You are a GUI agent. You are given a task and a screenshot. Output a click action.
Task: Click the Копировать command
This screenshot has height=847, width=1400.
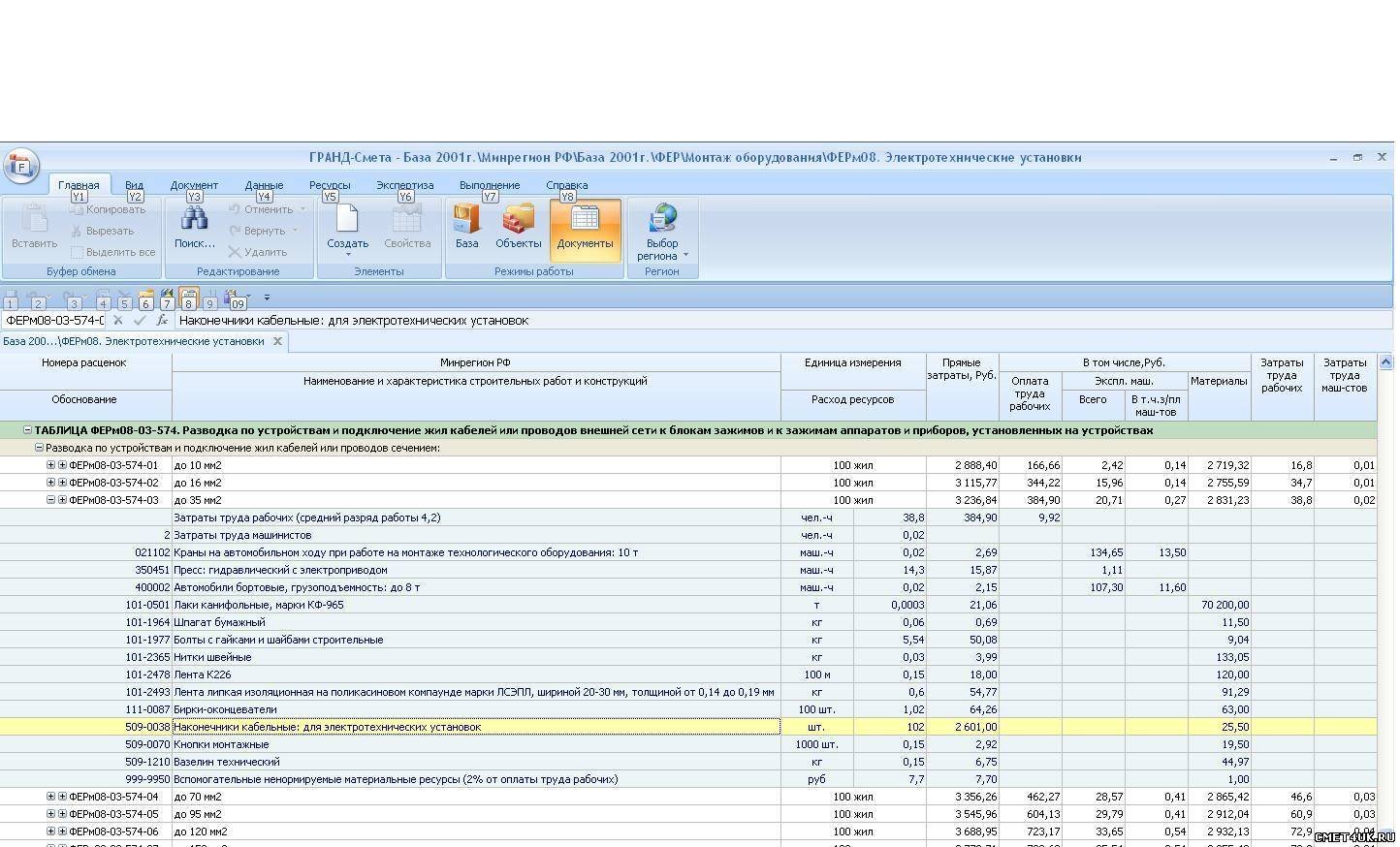point(108,209)
